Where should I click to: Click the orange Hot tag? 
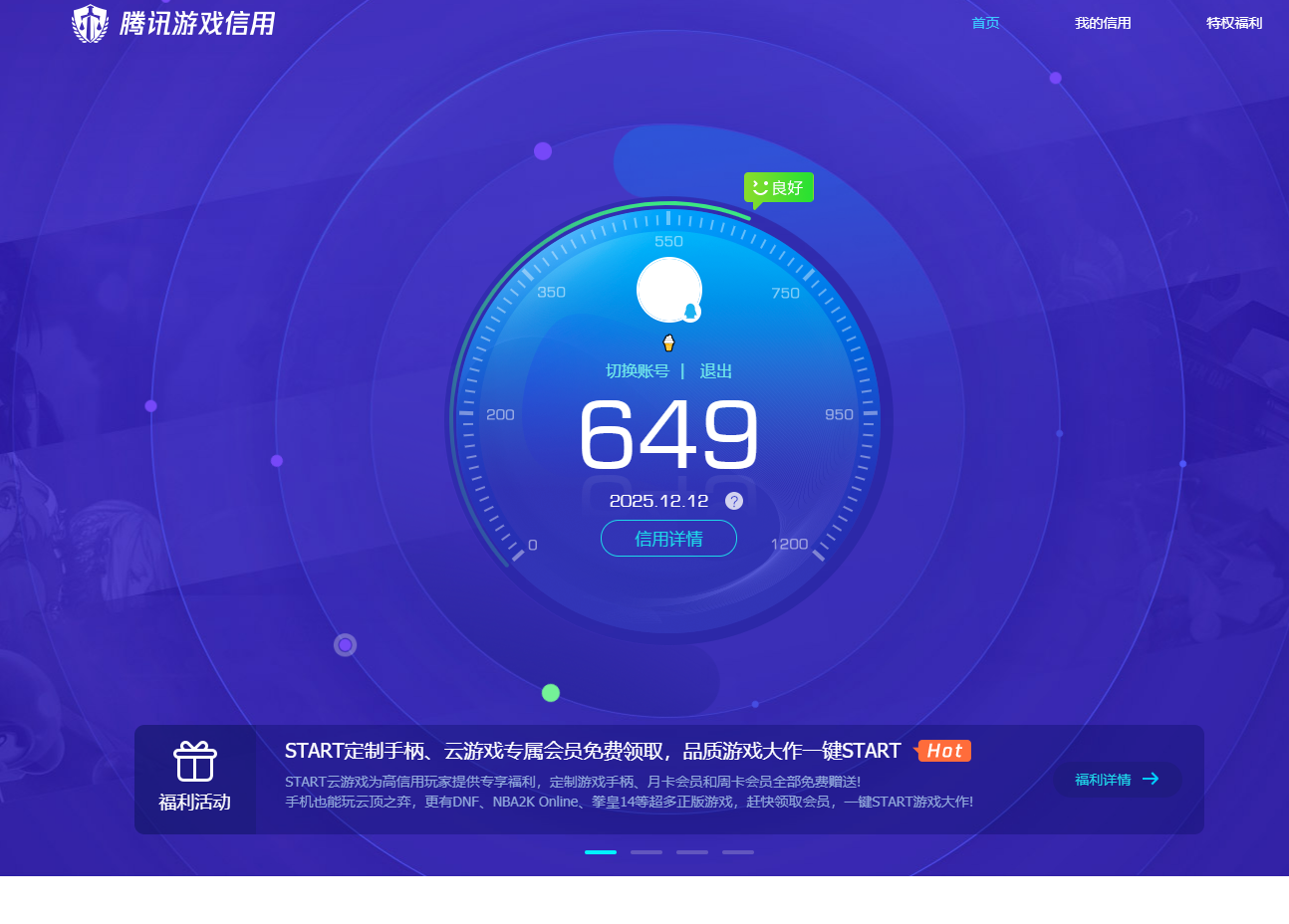(x=944, y=751)
